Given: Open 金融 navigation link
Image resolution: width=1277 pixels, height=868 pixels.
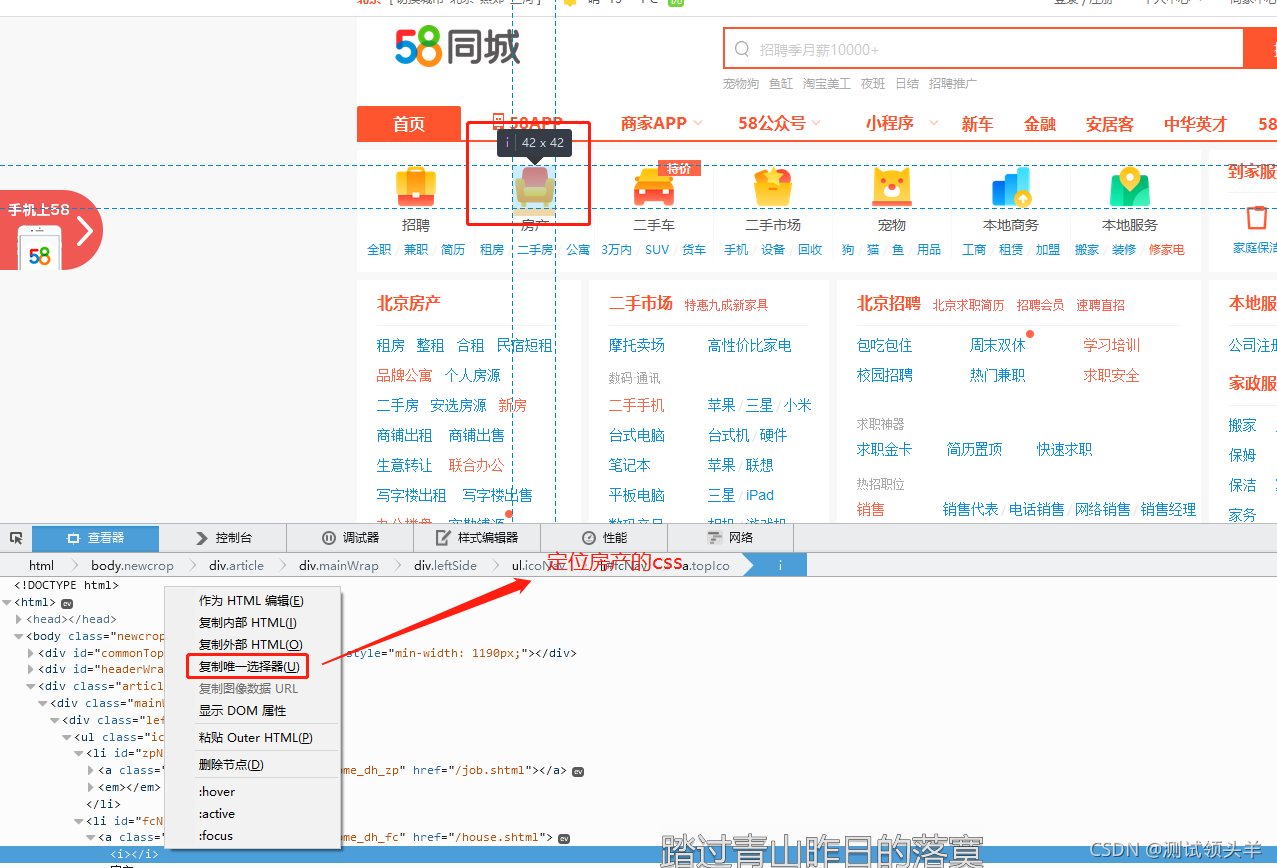Looking at the screenshot, I should point(1040,124).
